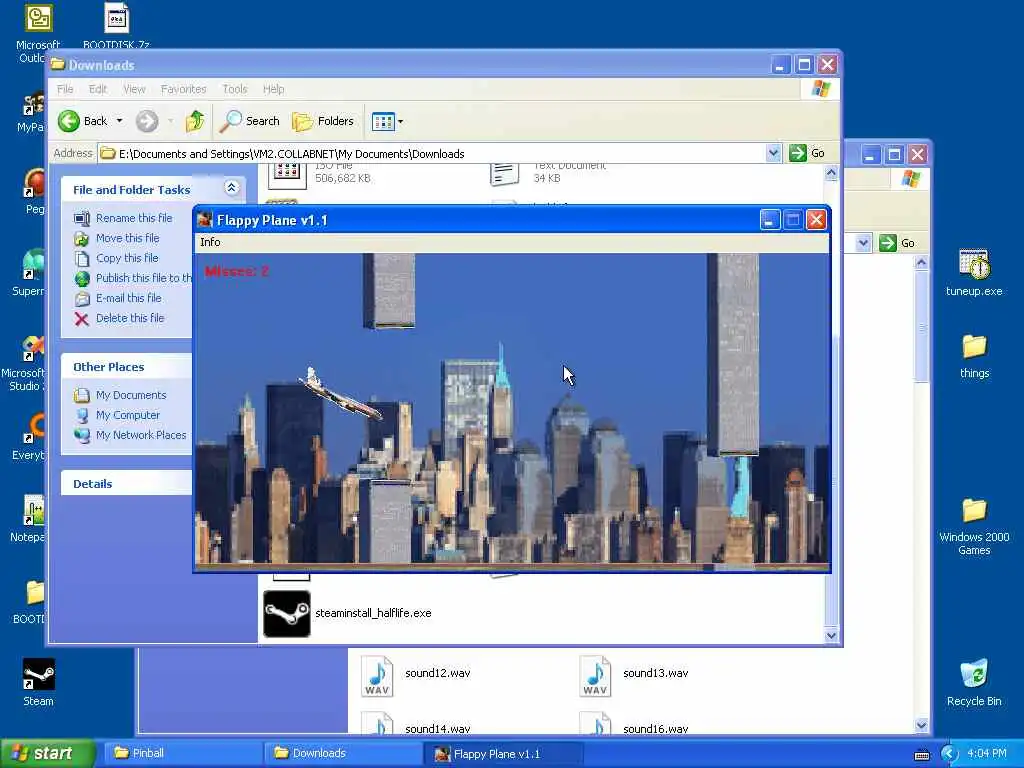Open the Favorites menu in Downloads
Image resolution: width=1024 pixels, height=768 pixels.
click(183, 89)
